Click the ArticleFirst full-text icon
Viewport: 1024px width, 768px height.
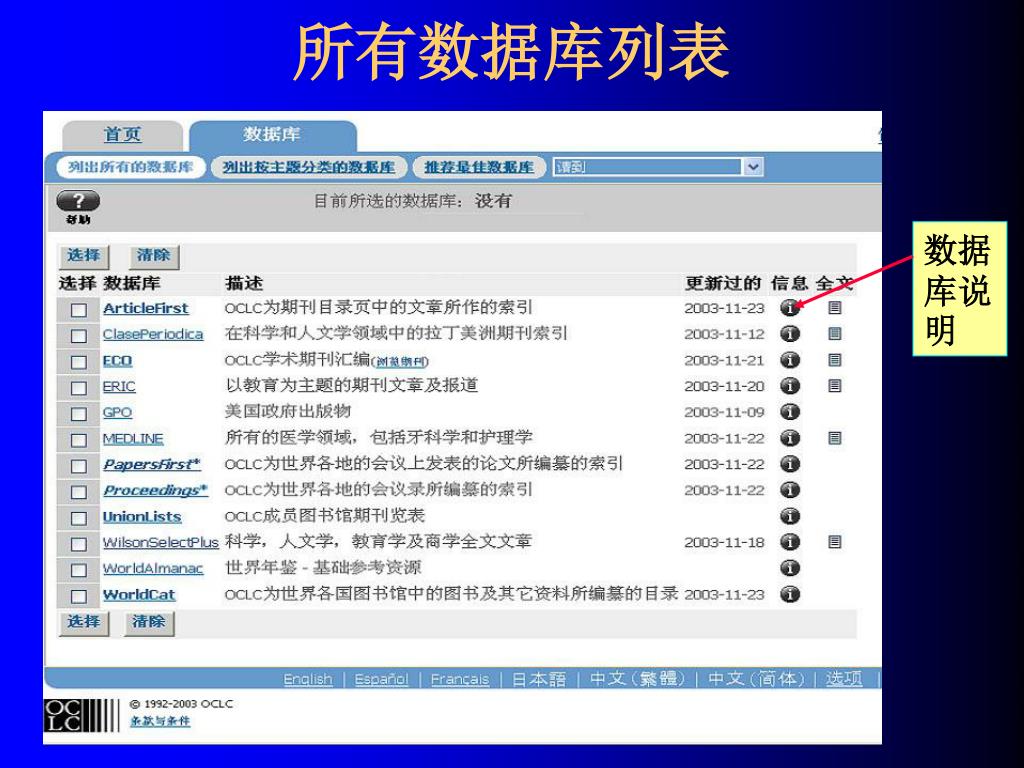[x=835, y=307]
